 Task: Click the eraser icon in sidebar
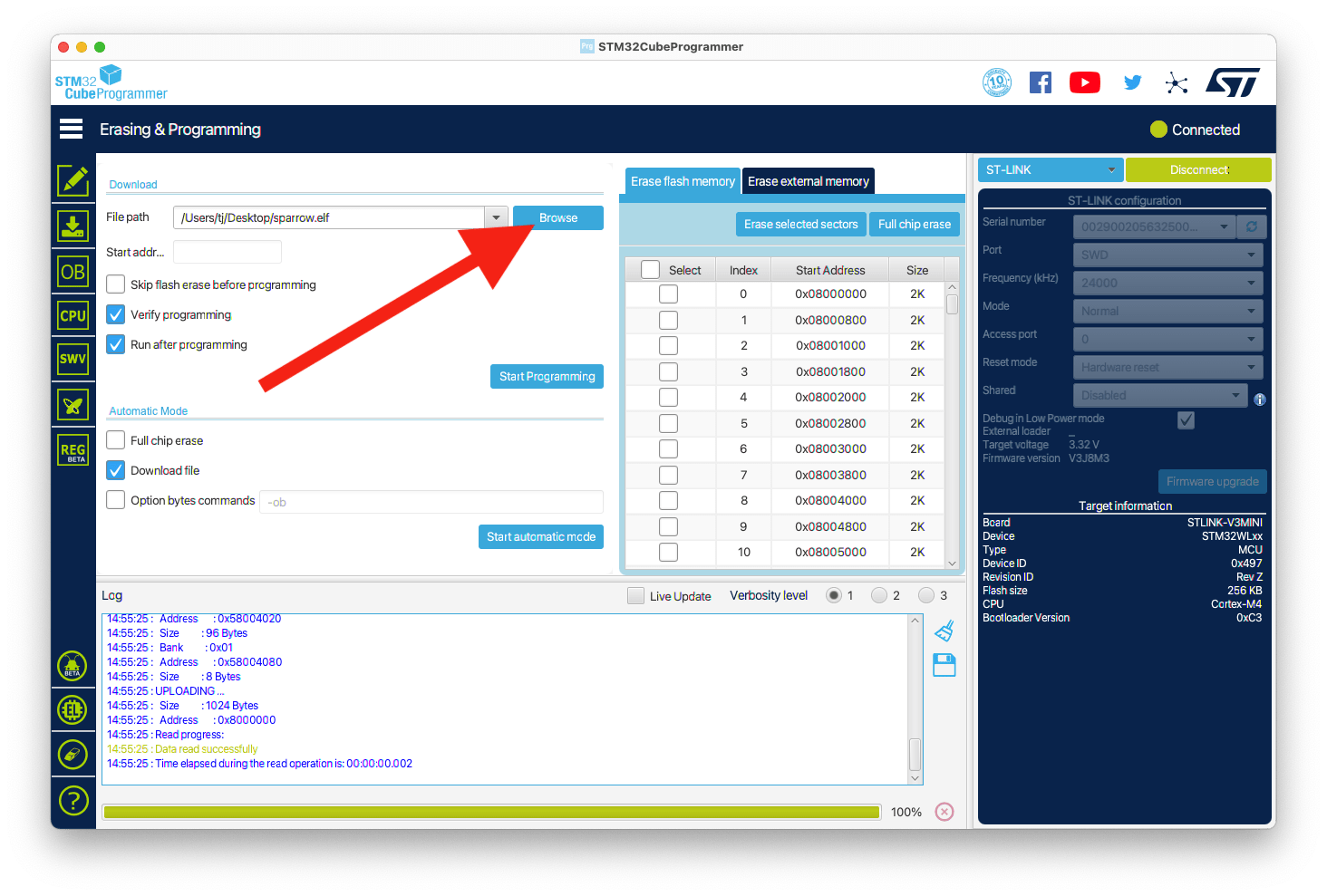point(73,754)
